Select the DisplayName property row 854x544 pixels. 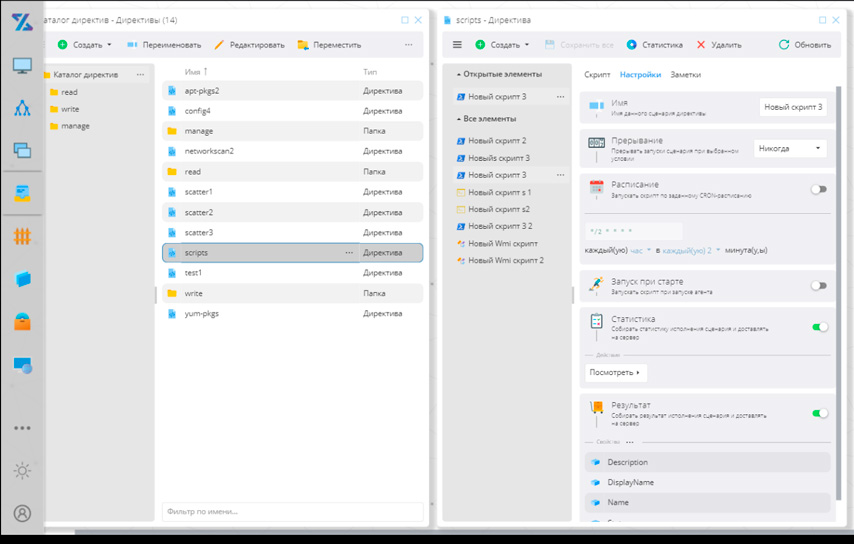point(707,482)
